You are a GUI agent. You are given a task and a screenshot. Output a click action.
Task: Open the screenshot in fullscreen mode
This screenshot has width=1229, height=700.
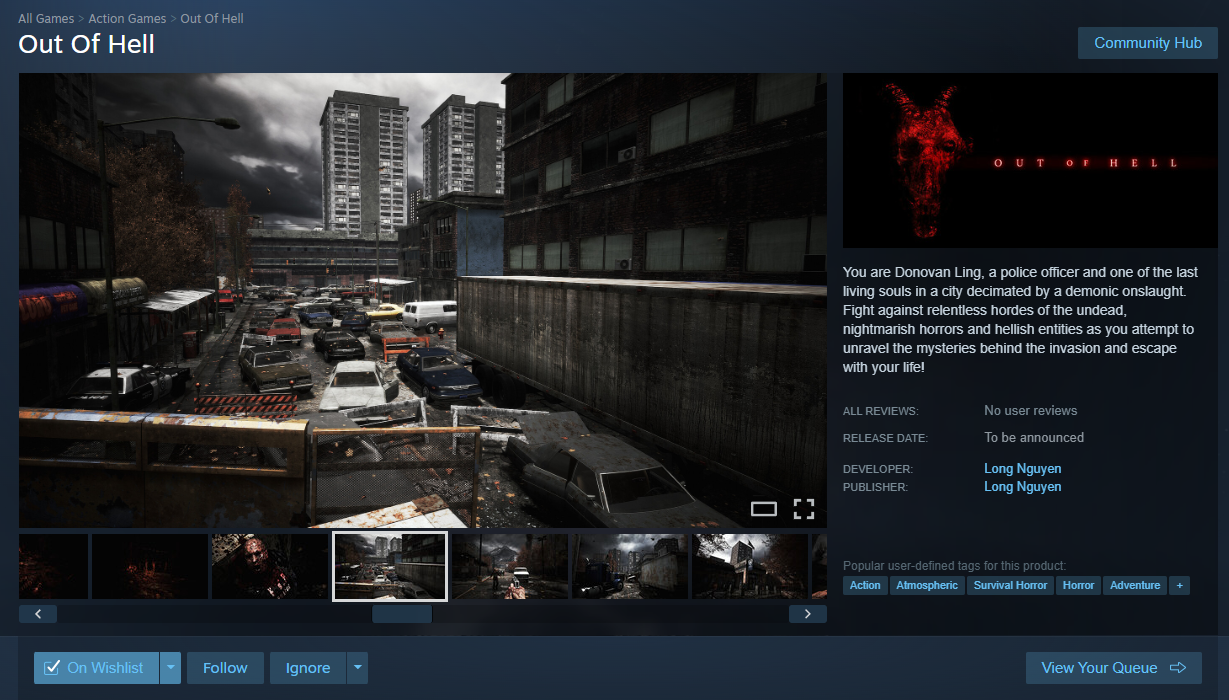tap(804, 509)
